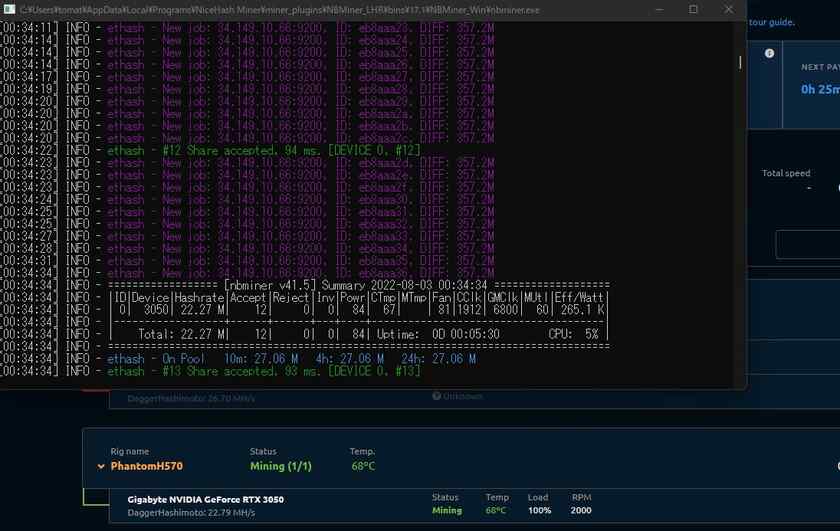Click the Unknown status icon in NiceHash window
This screenshot has width=840, height=531.
(437, 396)
